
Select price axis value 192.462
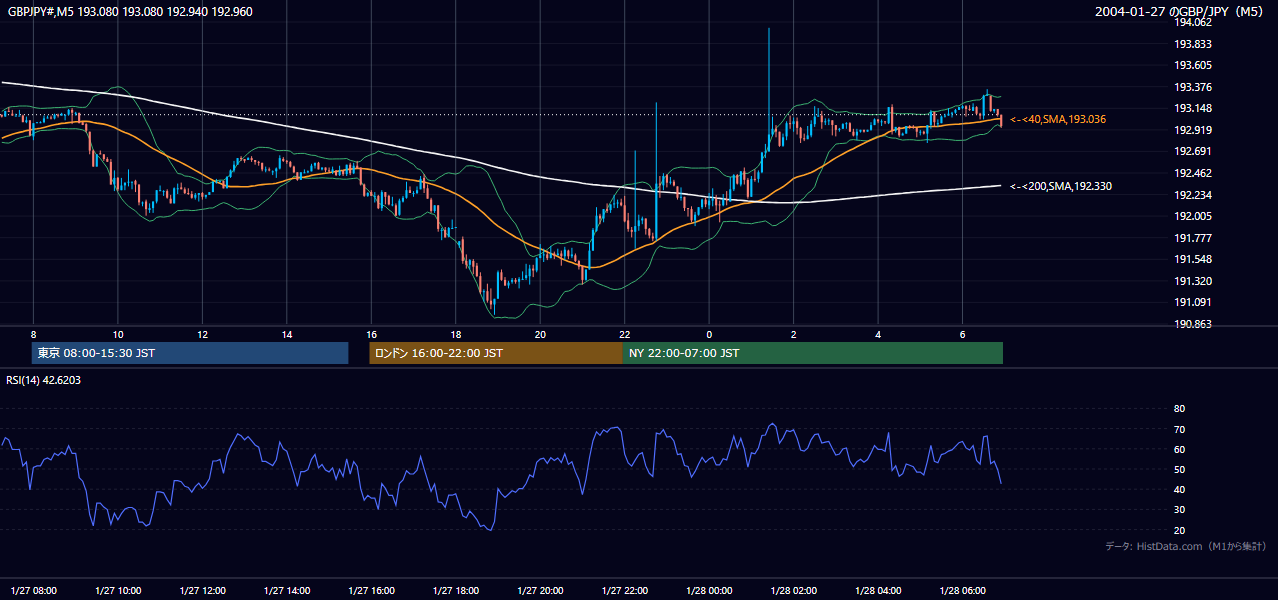[1192, 173]
